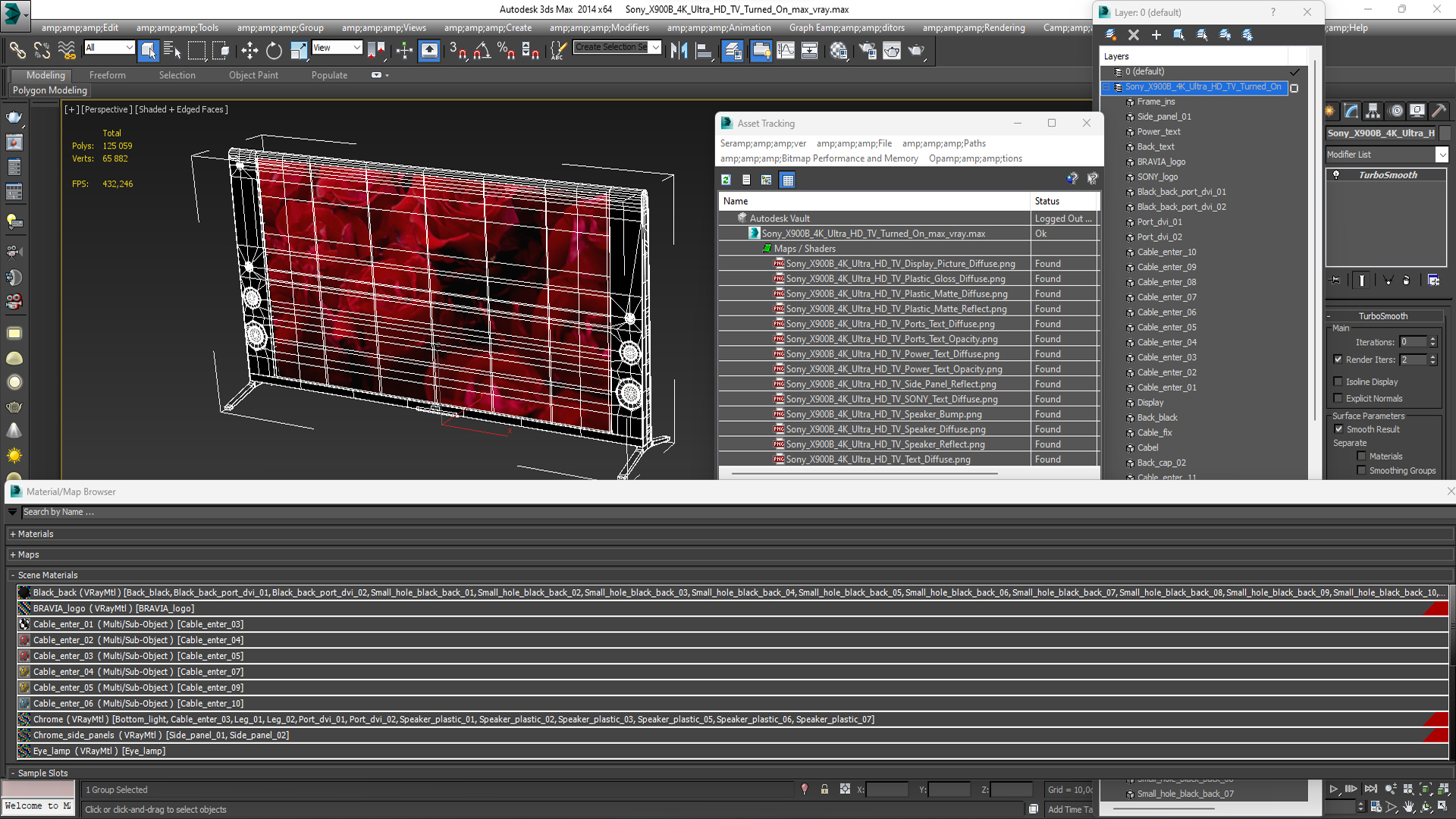Select Display_Picture_Diffuse.png asset row
The height and width of the screenshot is (819, 1456).
pyautogui.click(x=908, y=264)
